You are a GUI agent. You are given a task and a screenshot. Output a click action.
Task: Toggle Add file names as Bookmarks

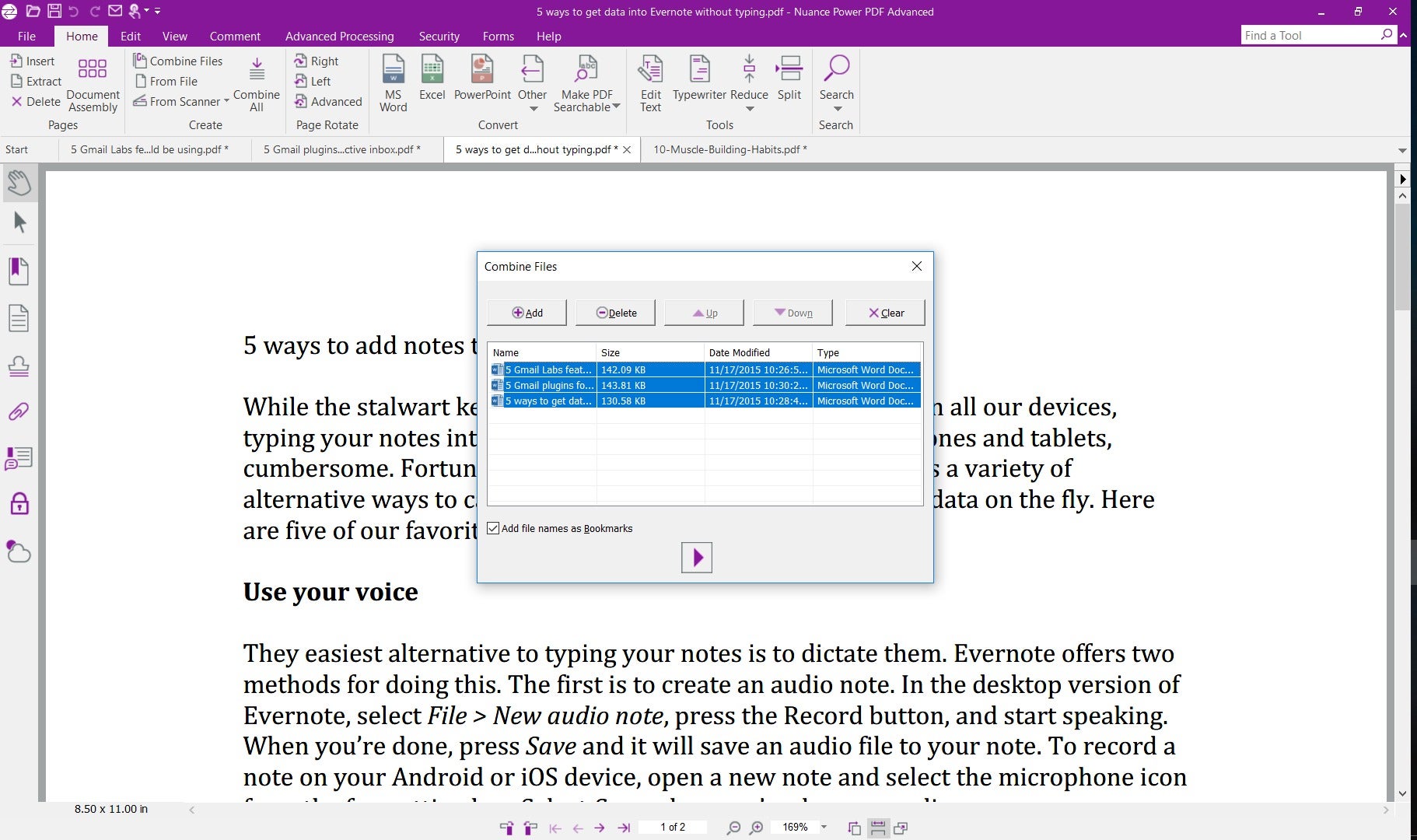[x=493, y=528]
